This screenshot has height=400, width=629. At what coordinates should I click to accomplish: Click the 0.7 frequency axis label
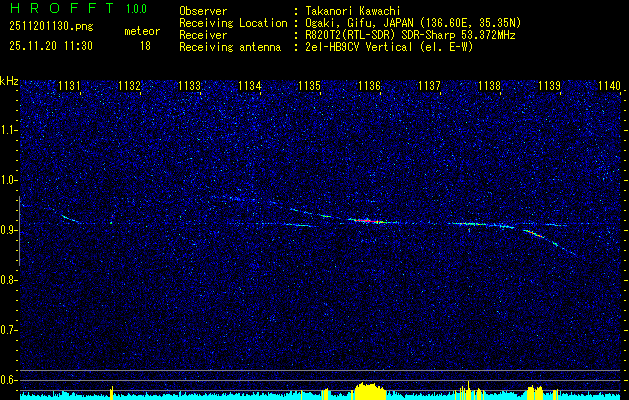(8, 330)
